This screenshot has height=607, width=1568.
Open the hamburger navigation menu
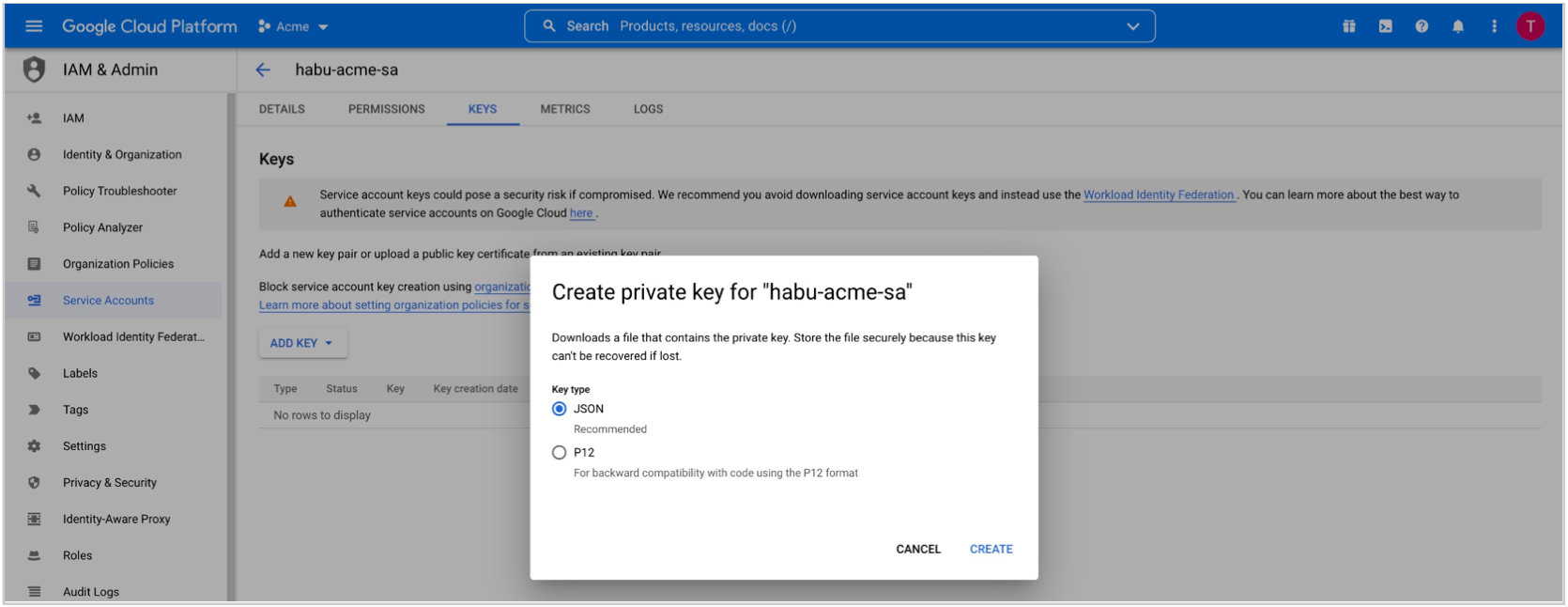click(x=34, y=26)
